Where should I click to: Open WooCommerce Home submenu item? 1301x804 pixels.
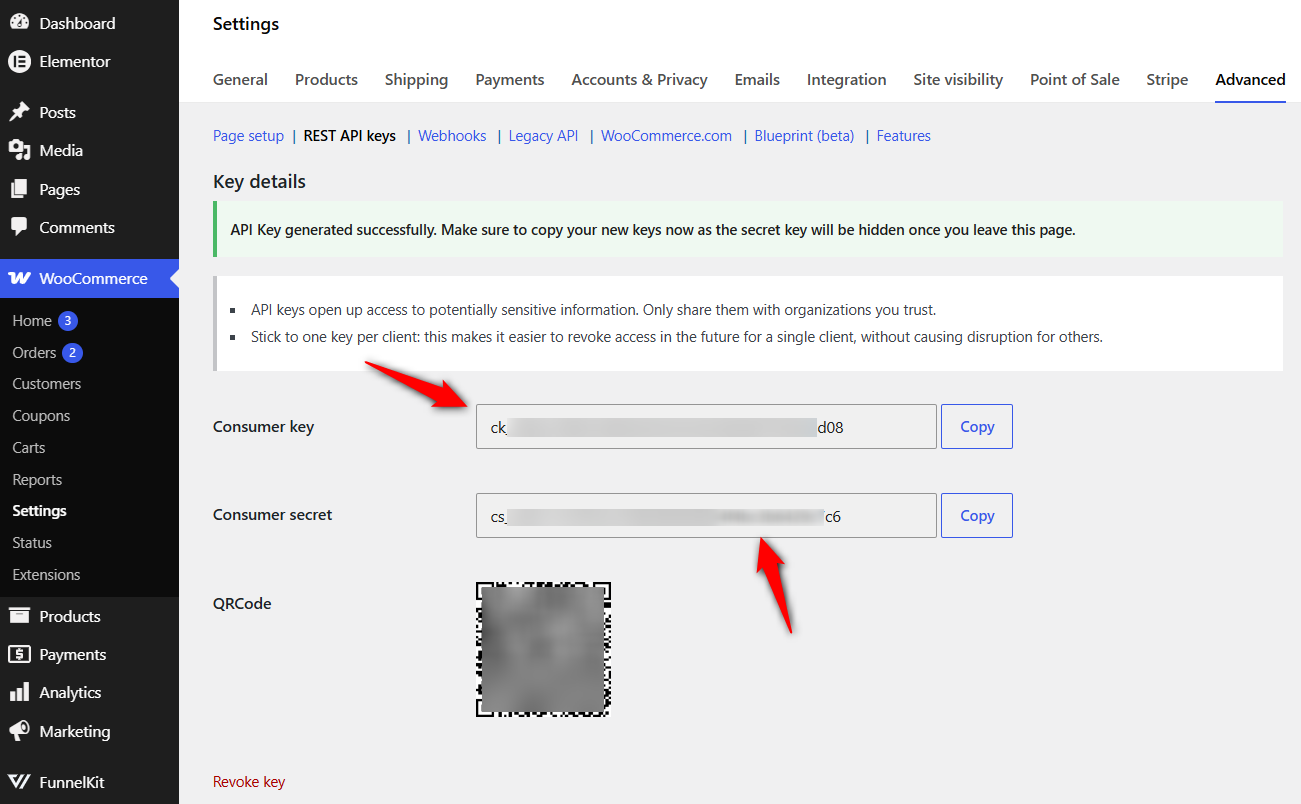point(32,321)
